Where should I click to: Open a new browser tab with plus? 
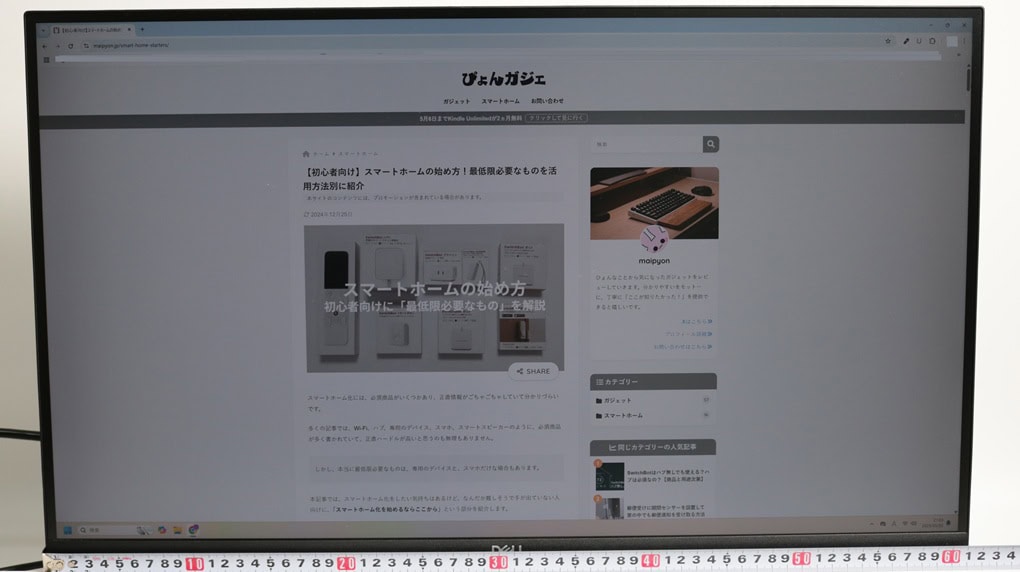click(x=142, y=29)
